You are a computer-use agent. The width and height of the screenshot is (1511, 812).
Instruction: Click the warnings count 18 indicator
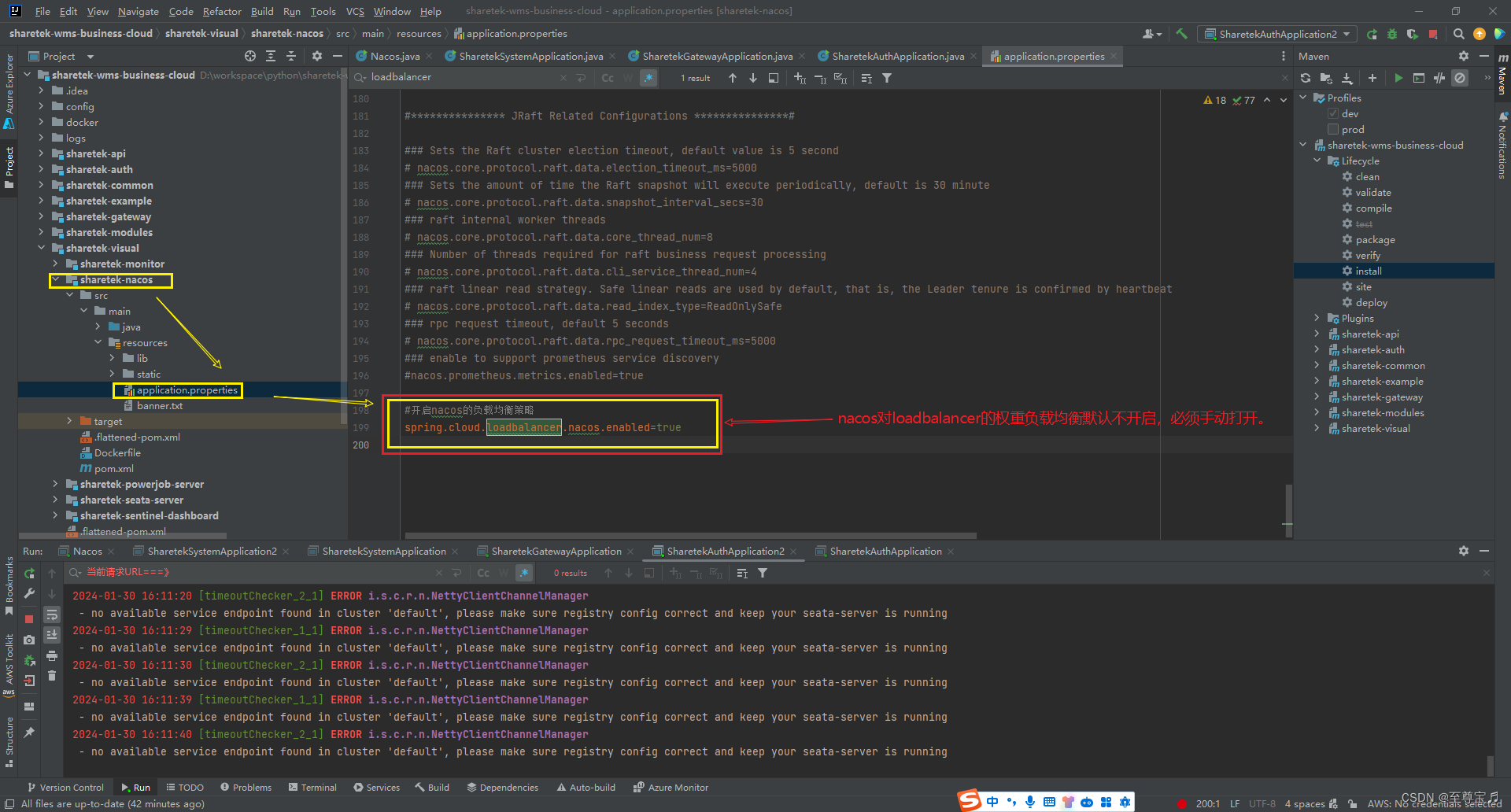click(1215, 100)
